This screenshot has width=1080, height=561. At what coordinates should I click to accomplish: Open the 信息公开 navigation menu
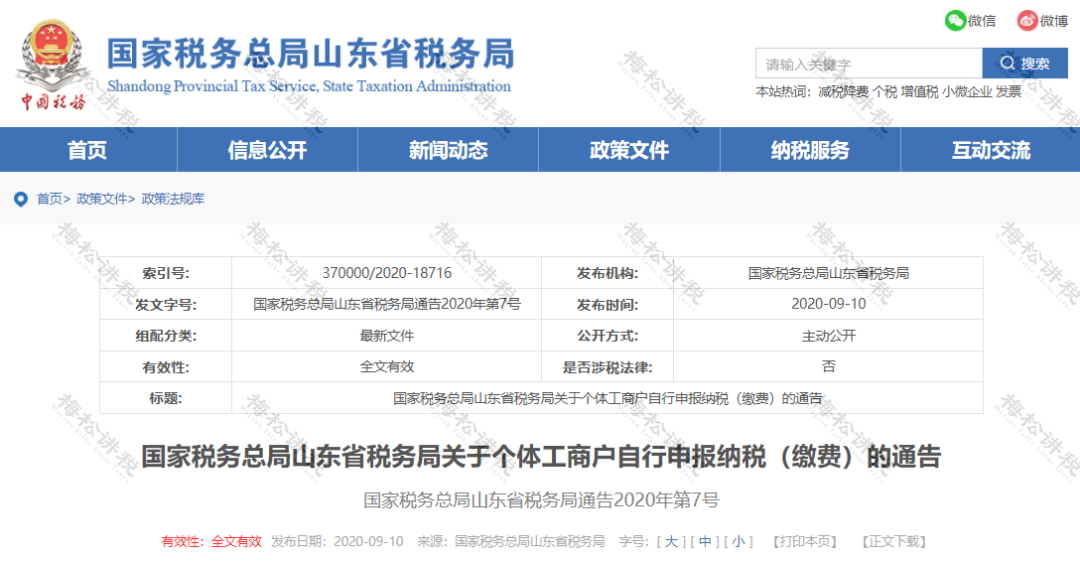[267, 150]
